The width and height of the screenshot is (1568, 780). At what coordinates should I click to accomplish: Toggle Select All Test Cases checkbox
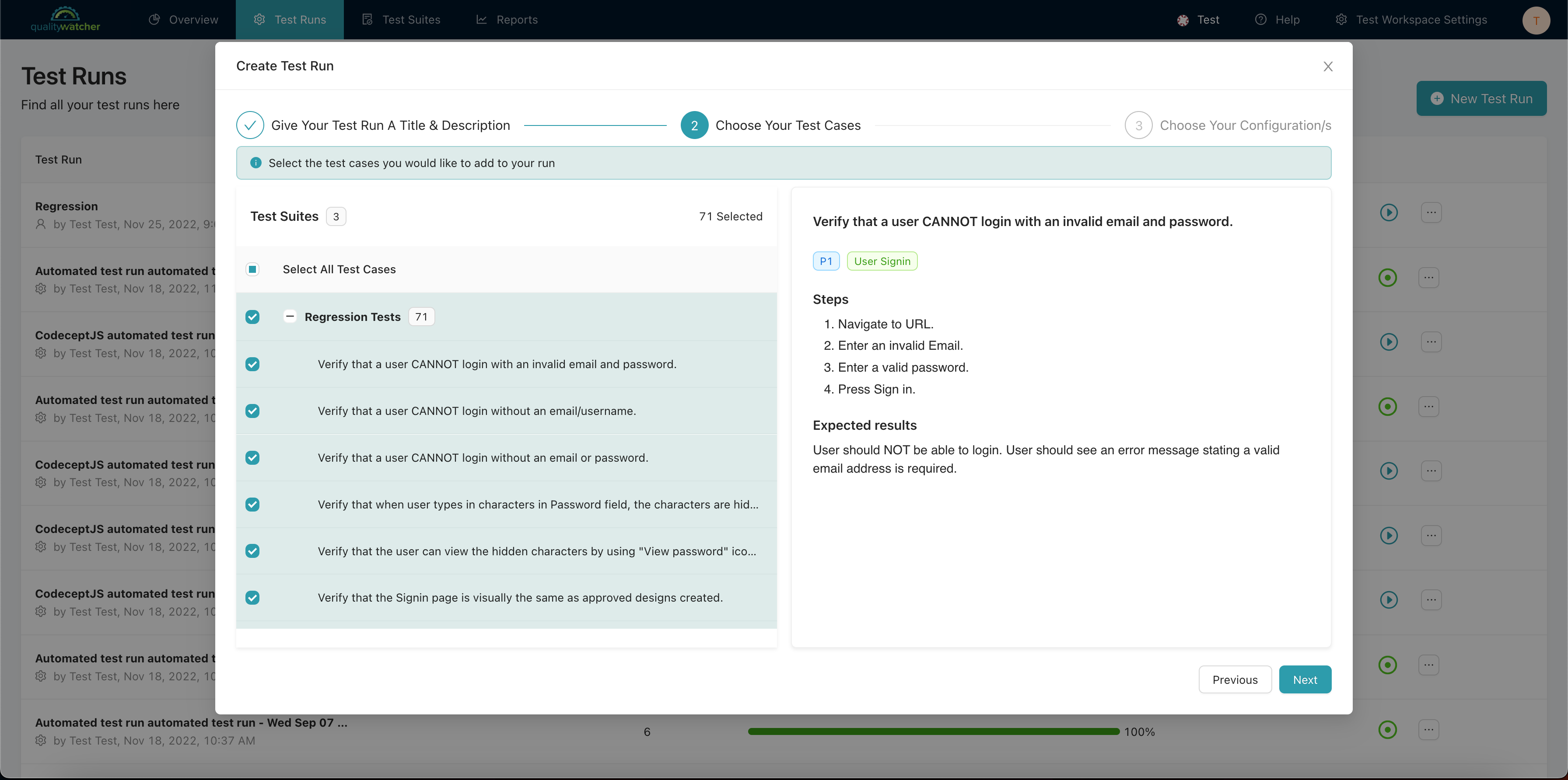point(253,269)
